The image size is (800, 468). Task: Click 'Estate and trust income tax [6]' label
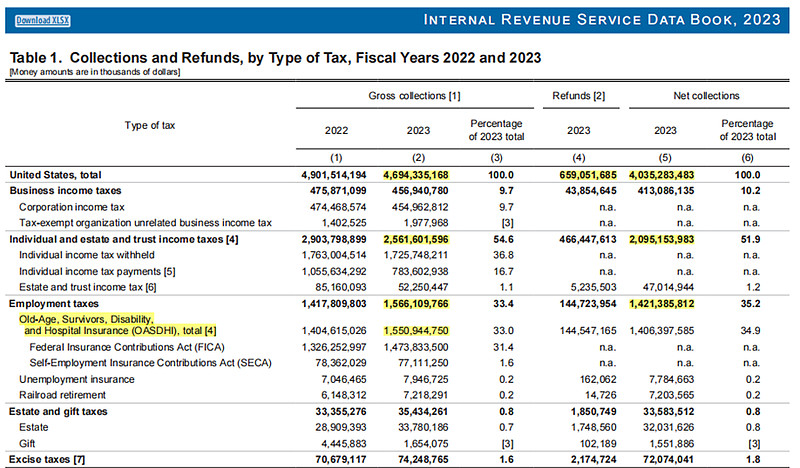coord(88,287)
